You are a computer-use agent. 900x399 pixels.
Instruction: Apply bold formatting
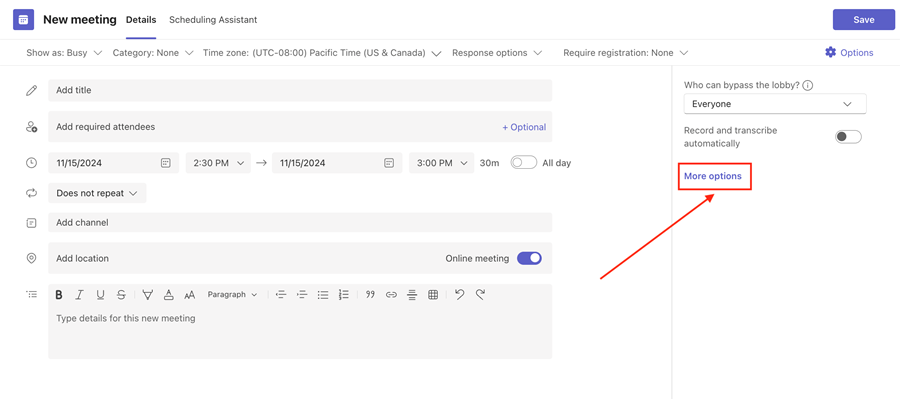tap(59, 295)
